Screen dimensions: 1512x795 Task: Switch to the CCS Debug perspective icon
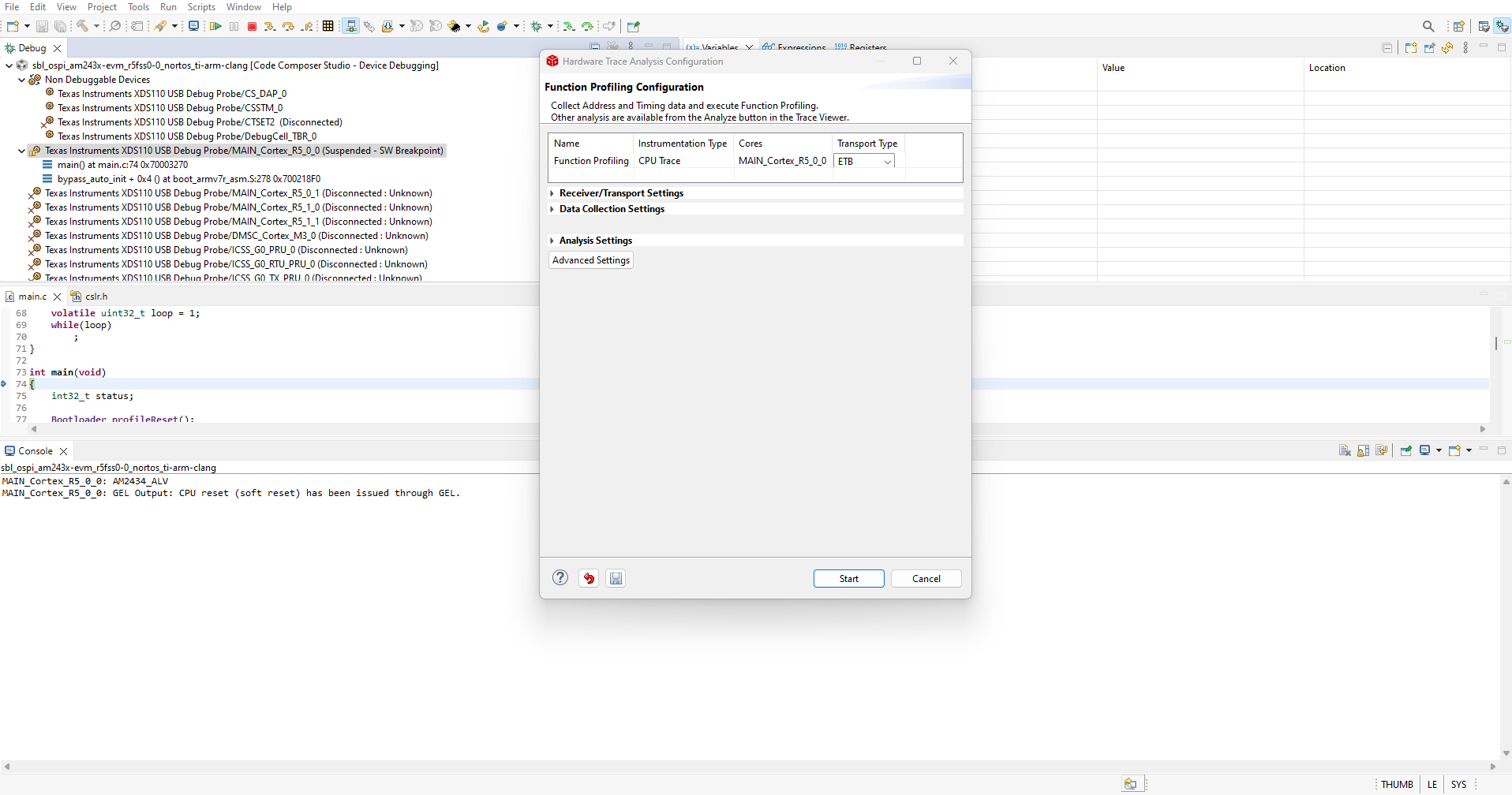click(1502, 26)
